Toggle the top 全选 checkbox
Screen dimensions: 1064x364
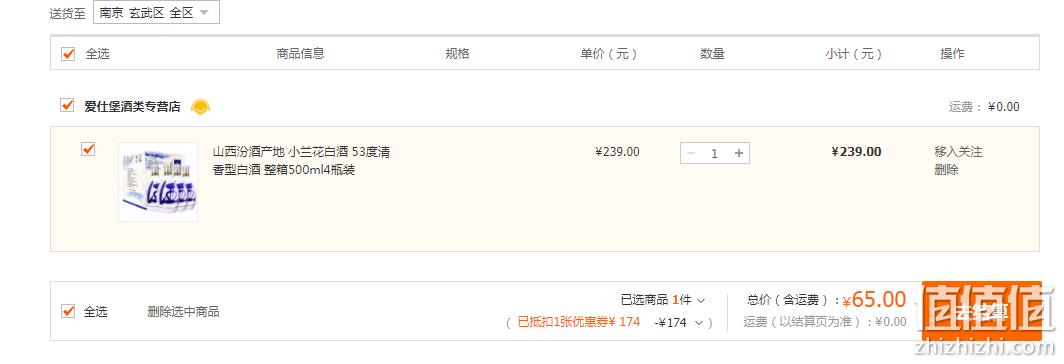[x=68, y=54]
